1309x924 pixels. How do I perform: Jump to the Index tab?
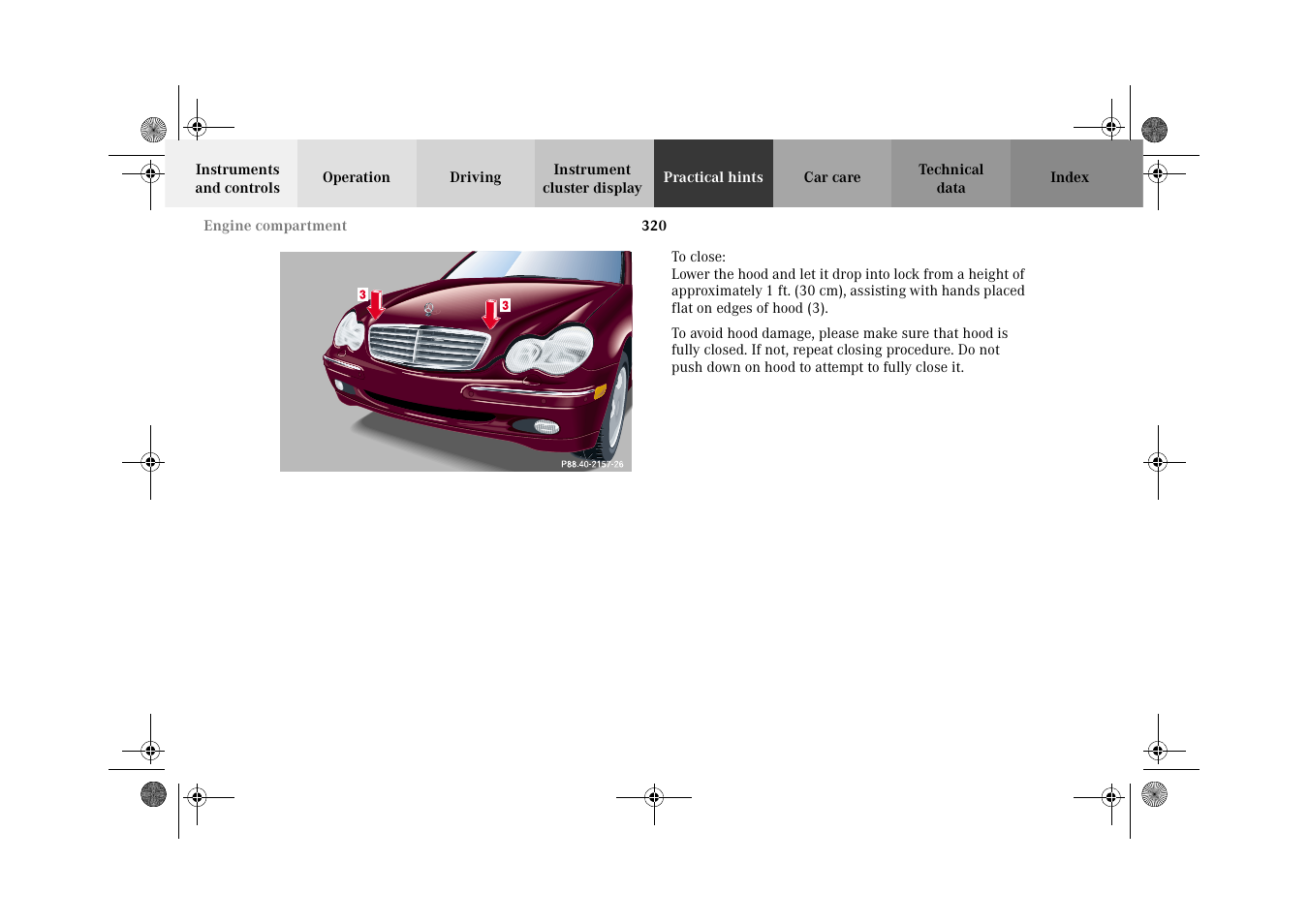click(1076, 173)
